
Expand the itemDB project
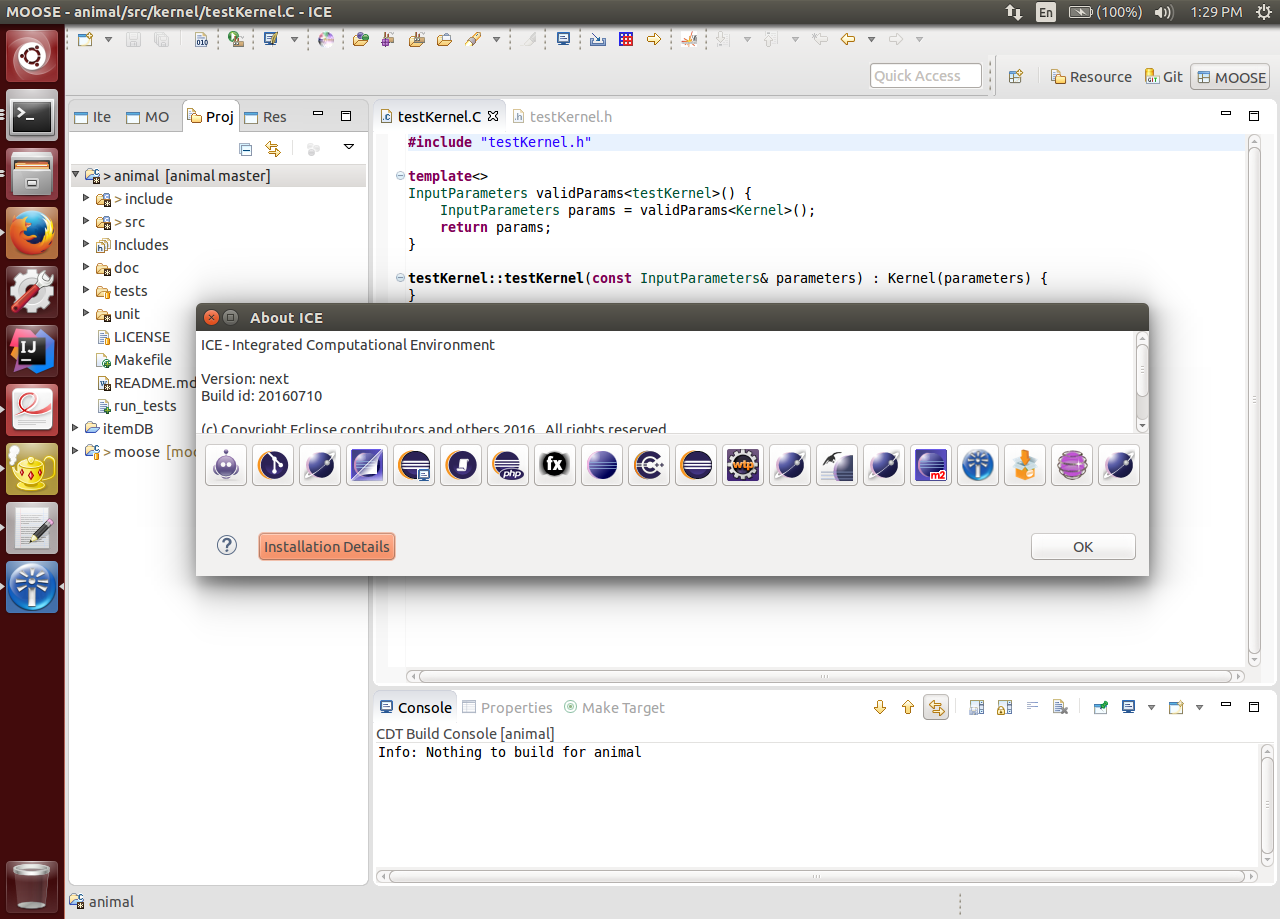click(75, 428)
